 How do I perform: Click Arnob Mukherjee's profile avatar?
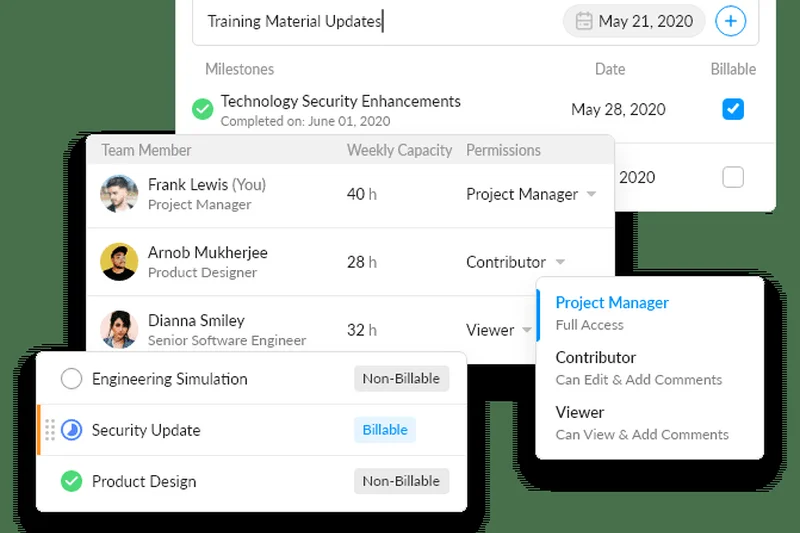(119, 262)
